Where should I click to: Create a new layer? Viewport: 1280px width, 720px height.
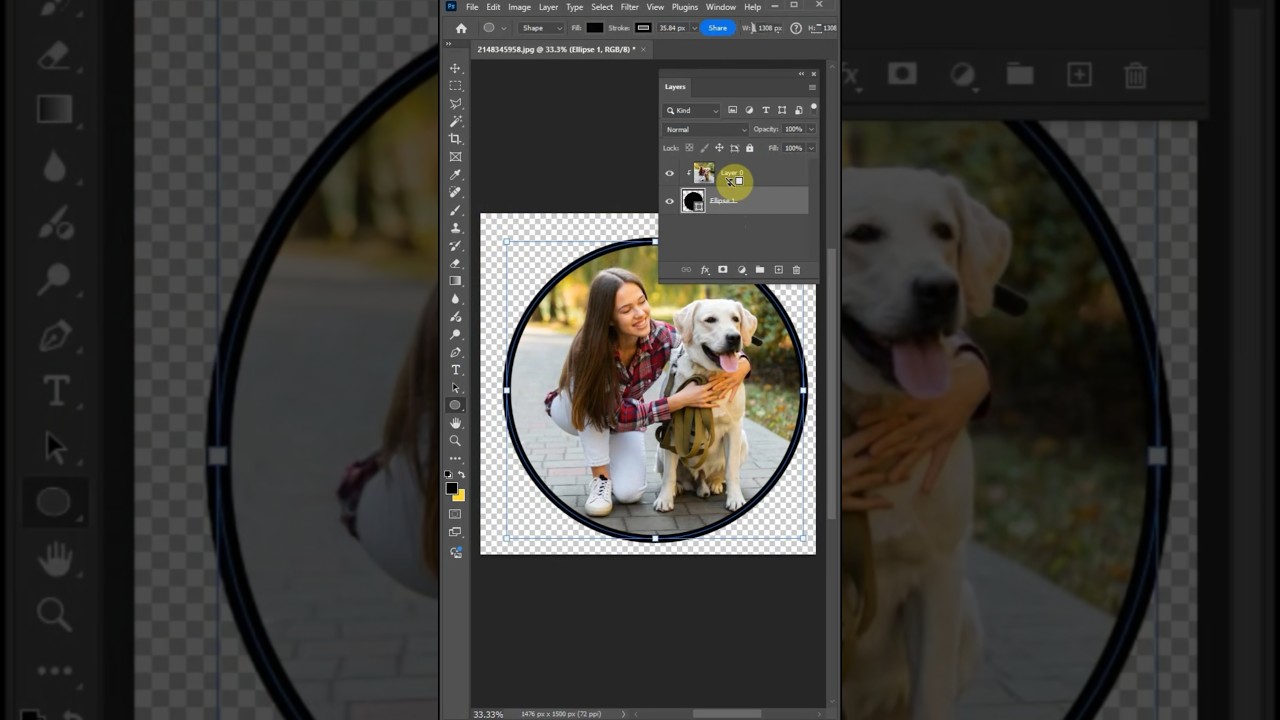[778, 270]
